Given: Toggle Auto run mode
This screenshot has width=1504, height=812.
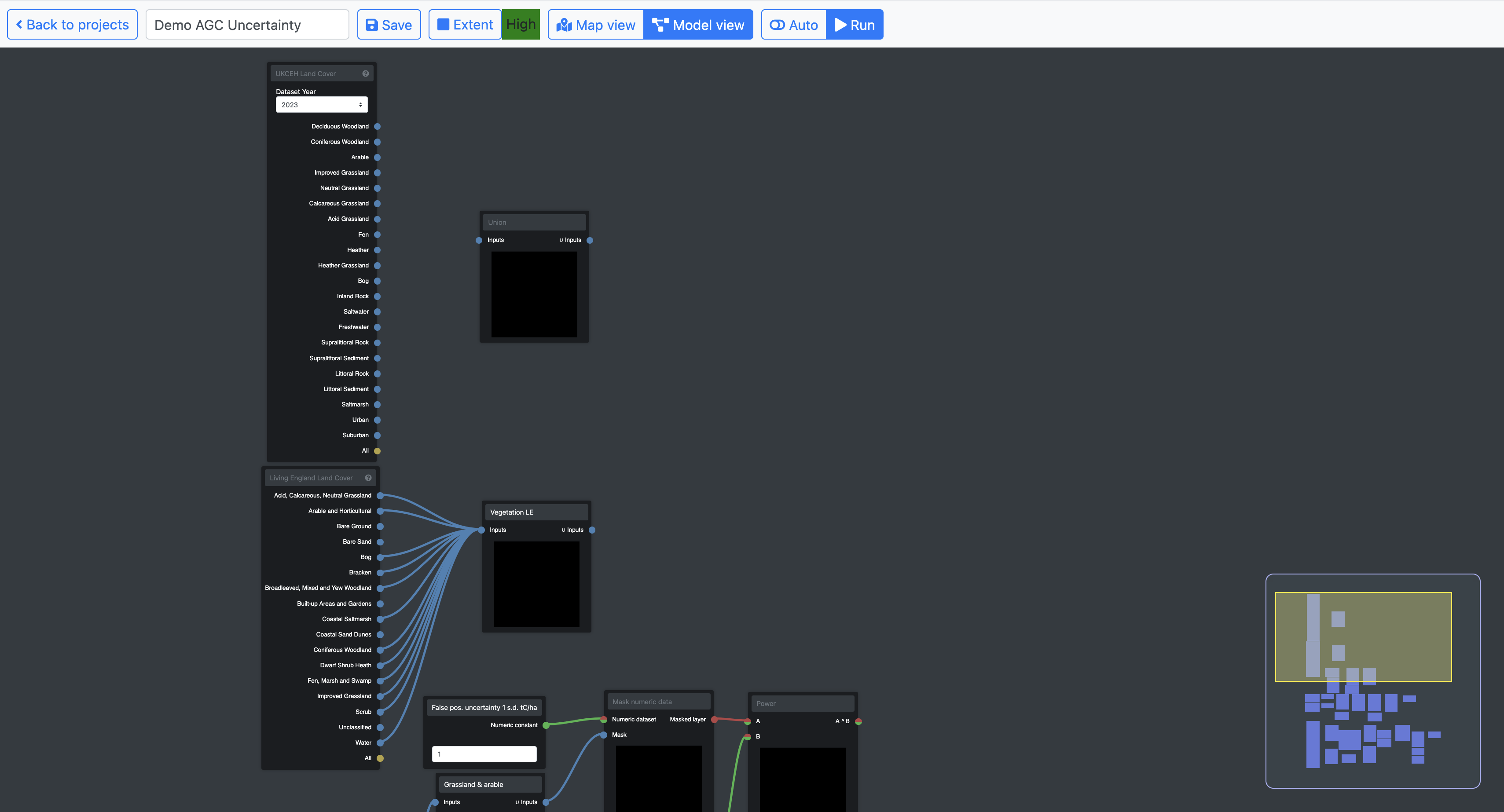Looking at the screenshot, I should coord(793,25).
